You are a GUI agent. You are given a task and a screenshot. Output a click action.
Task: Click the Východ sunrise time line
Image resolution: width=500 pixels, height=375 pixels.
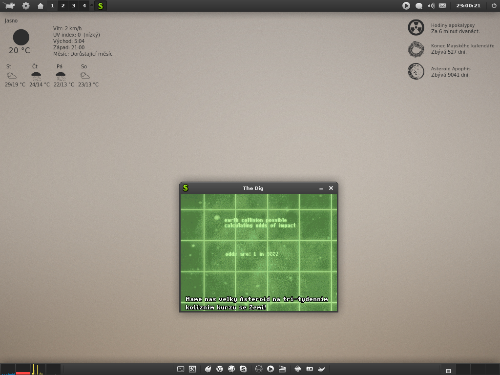click(x=69, y=41)
